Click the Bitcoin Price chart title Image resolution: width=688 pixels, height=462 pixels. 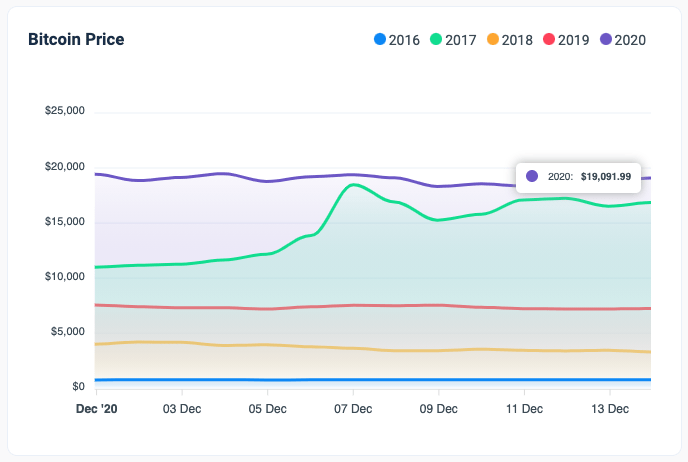[x=76, y=39]
